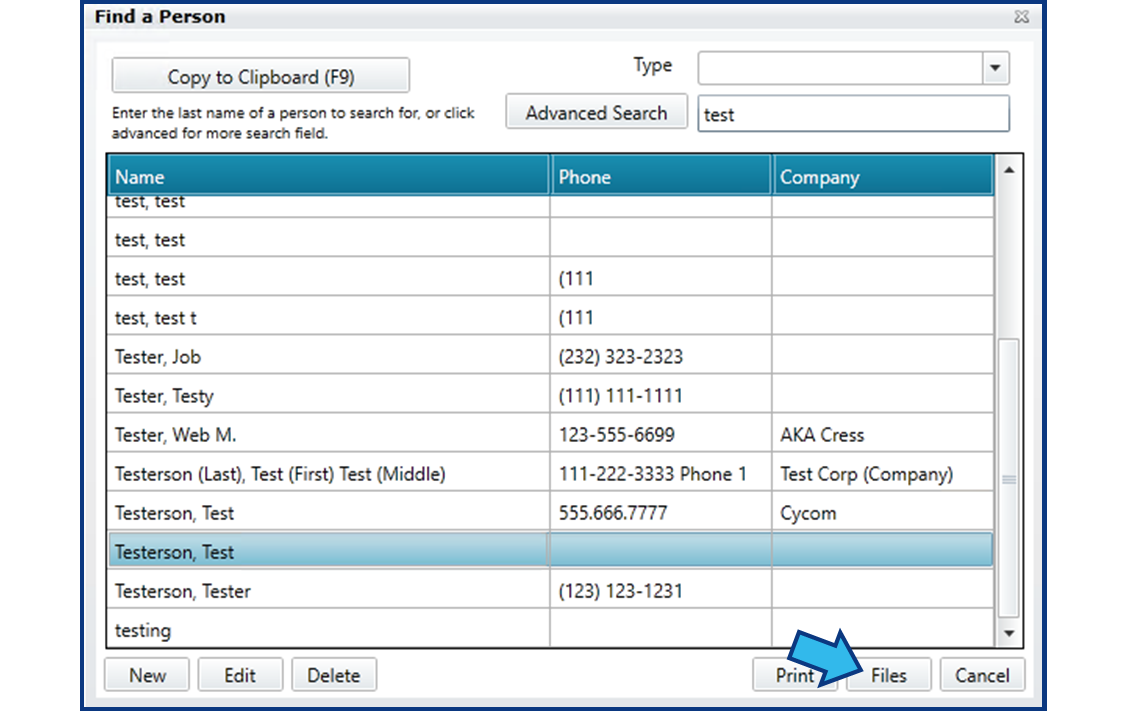Click Copy to Clipboard (F9) button
Viewport: 1124px width, 711px height.
pos(260,76)
